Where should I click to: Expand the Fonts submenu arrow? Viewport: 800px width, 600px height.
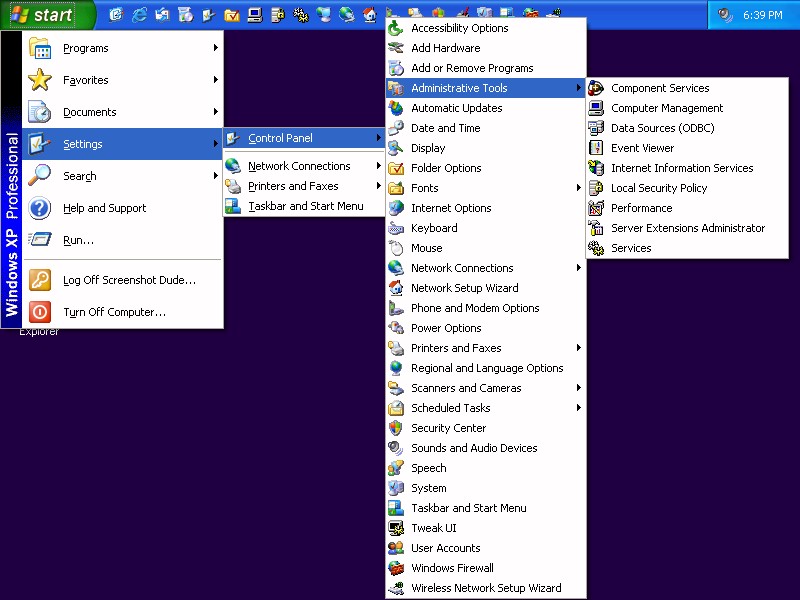[x=578, y=188]
